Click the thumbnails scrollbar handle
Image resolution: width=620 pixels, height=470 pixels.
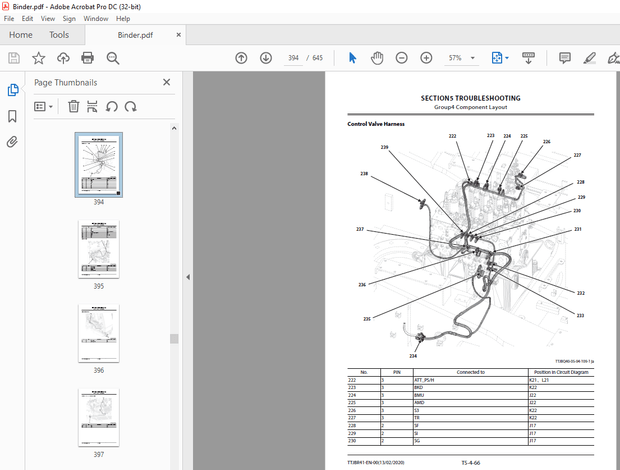point(174,339)
